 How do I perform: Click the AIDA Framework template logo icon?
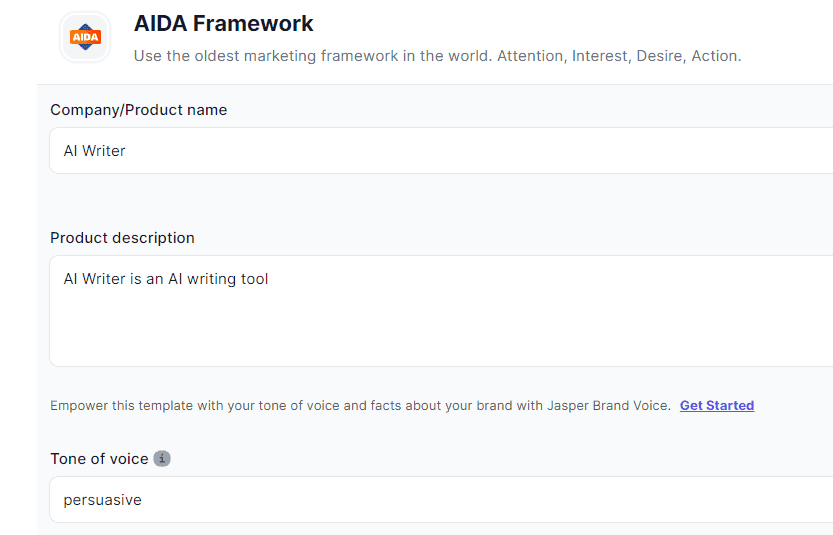click(85, 37)
